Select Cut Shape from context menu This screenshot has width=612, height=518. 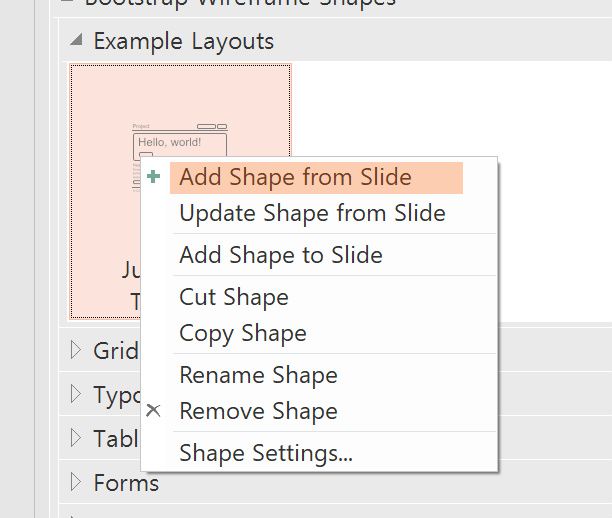234,297
